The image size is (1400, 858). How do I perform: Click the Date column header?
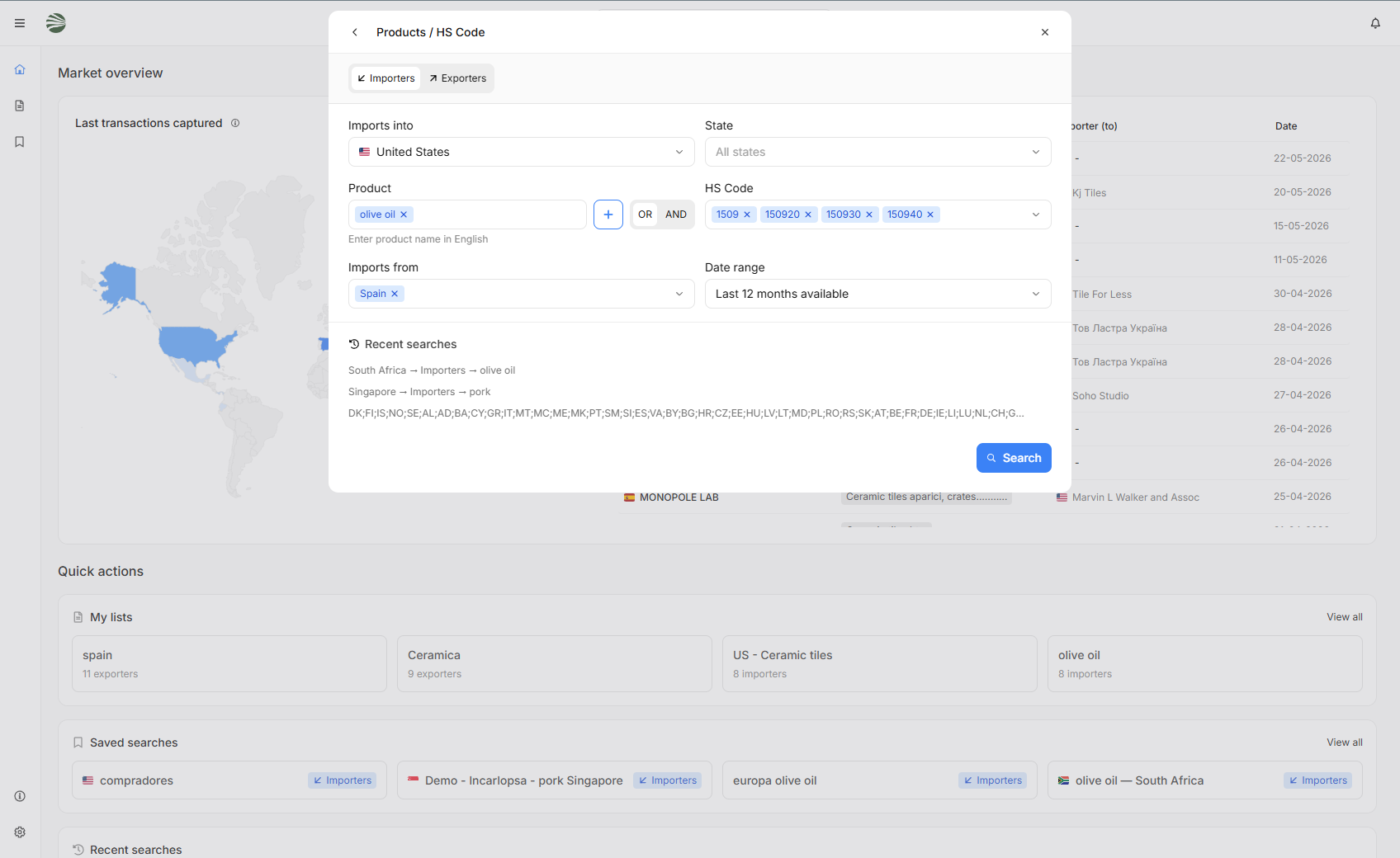(x=1286, y=126)
